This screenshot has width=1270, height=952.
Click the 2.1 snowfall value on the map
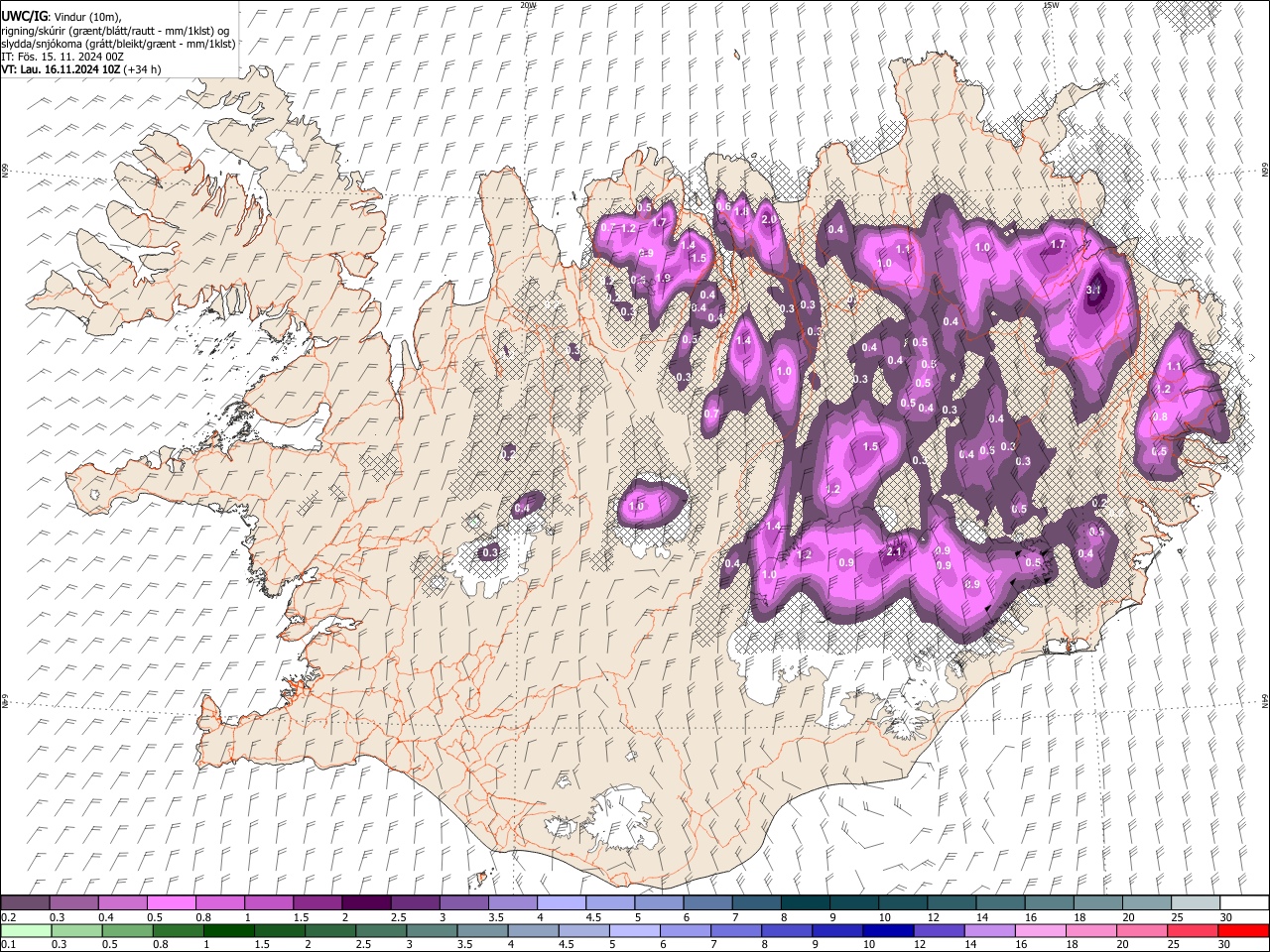coord(894,551)
